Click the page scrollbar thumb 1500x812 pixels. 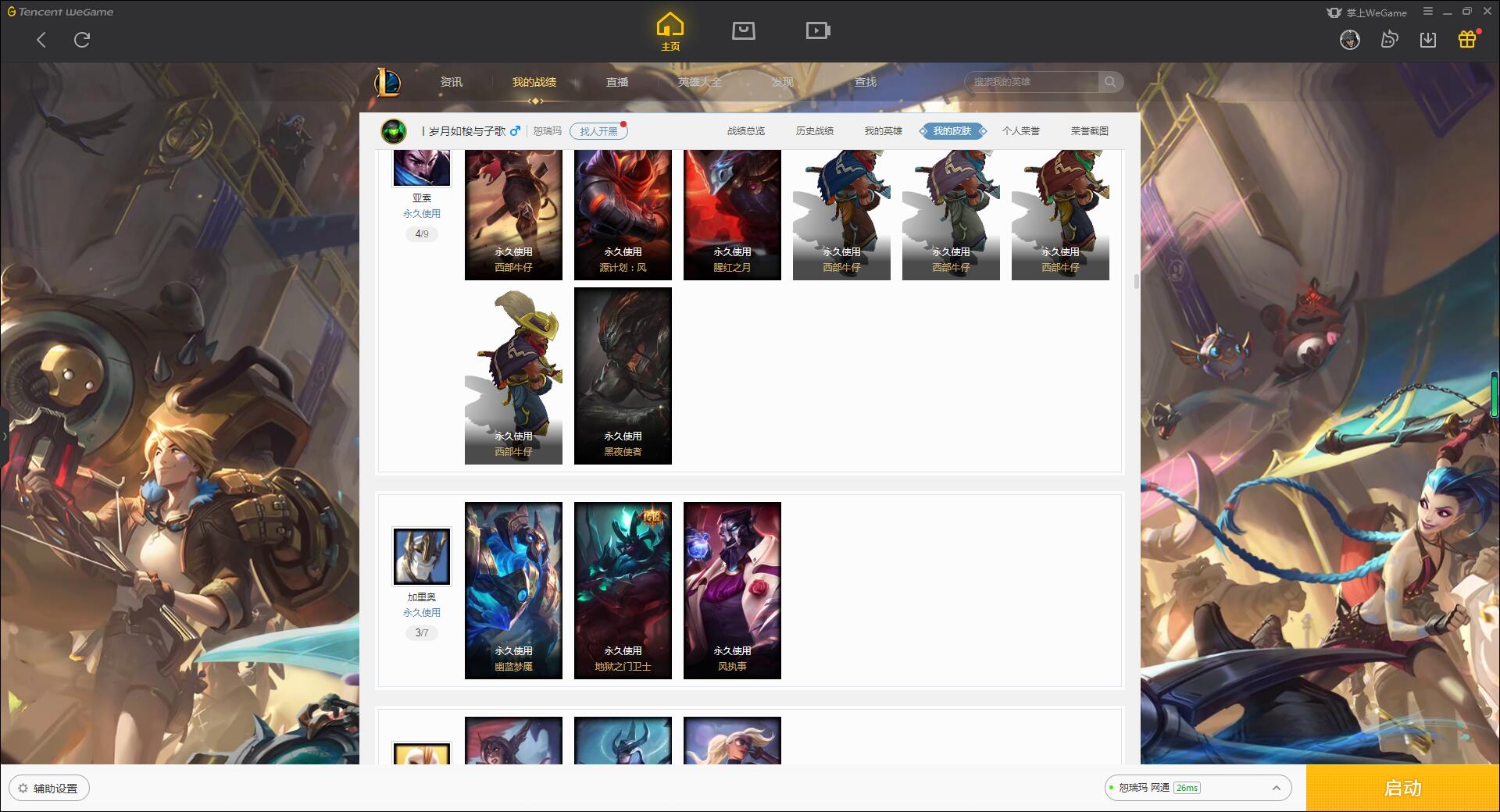pyautogui.click(x=1136, y=282)
